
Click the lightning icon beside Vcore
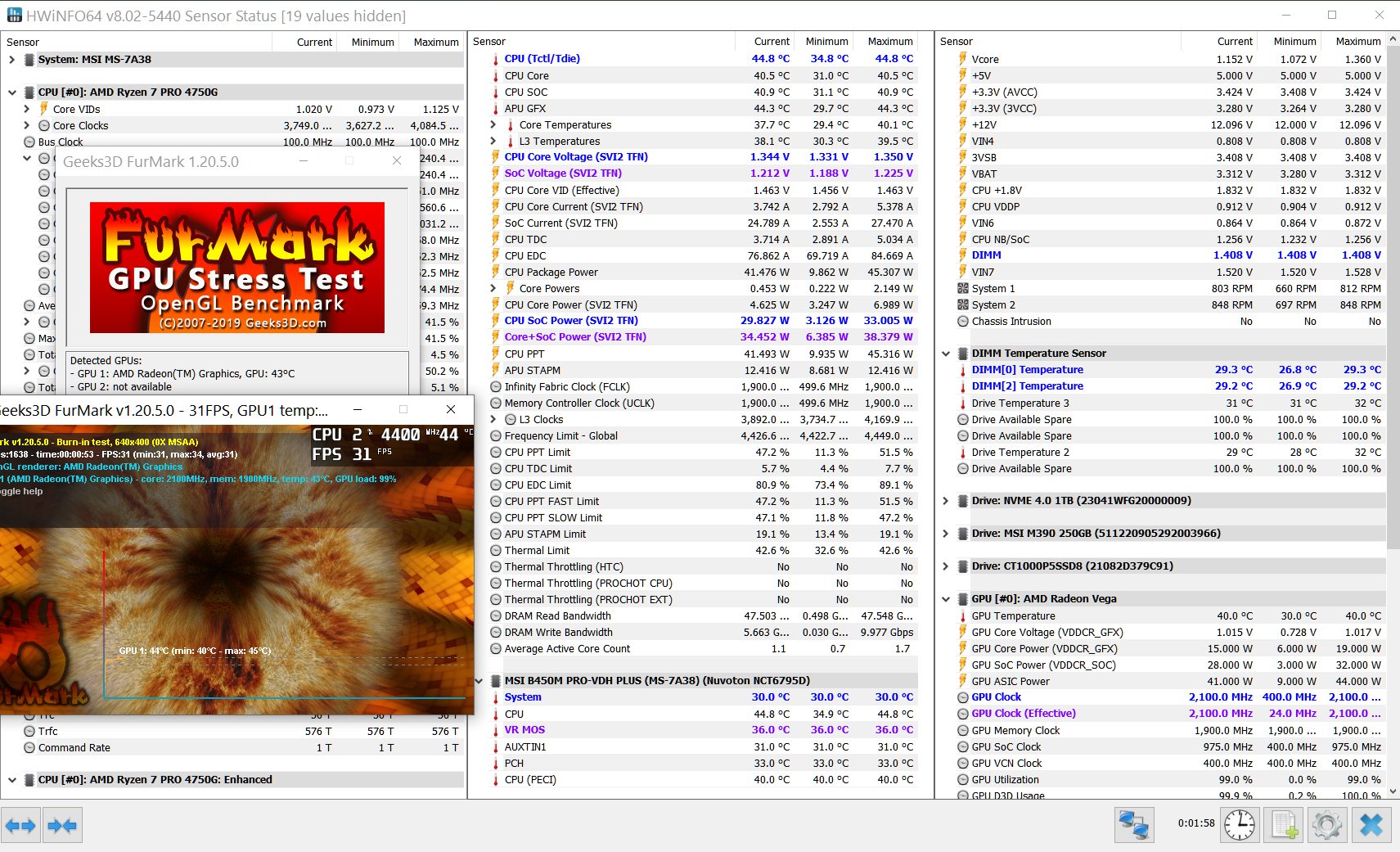click(x=963, y=59)
